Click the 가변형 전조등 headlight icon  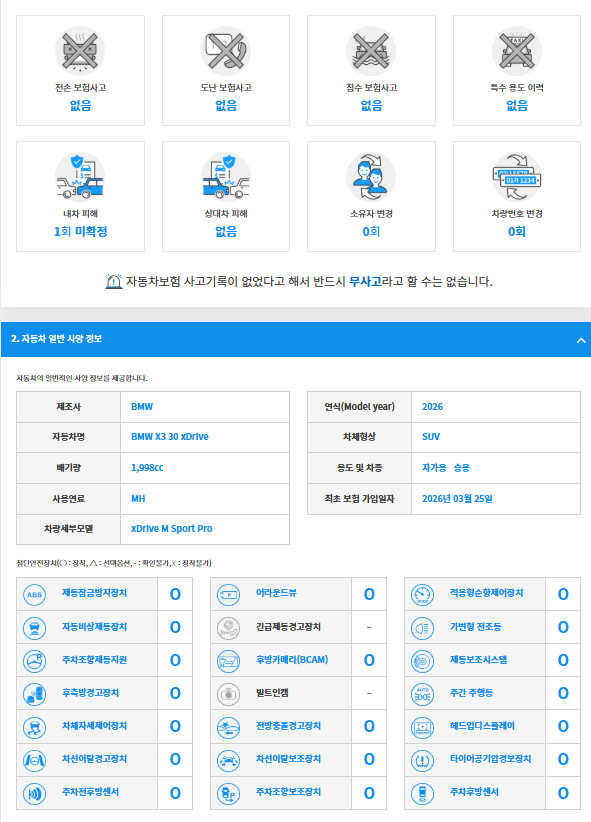click(x=423, y=628)
